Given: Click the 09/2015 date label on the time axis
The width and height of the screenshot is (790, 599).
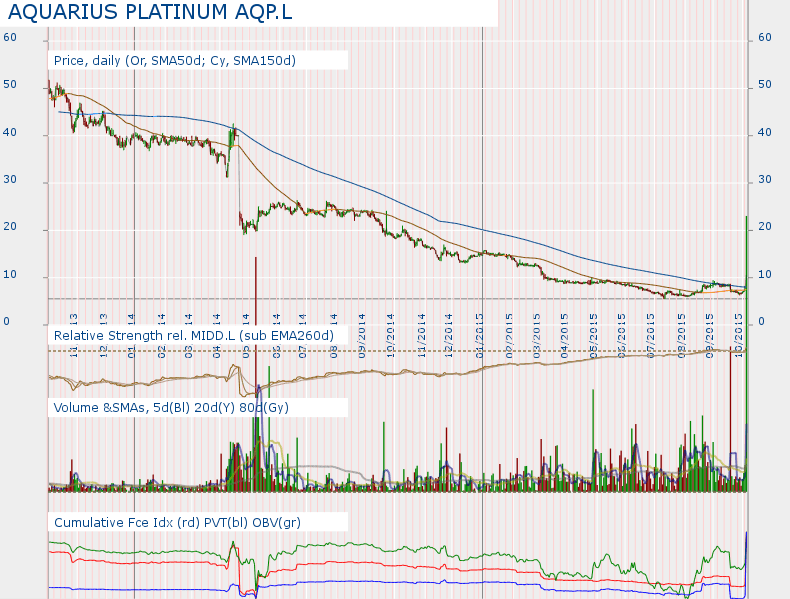Looking at the screenshot, I should coord(709,336).
